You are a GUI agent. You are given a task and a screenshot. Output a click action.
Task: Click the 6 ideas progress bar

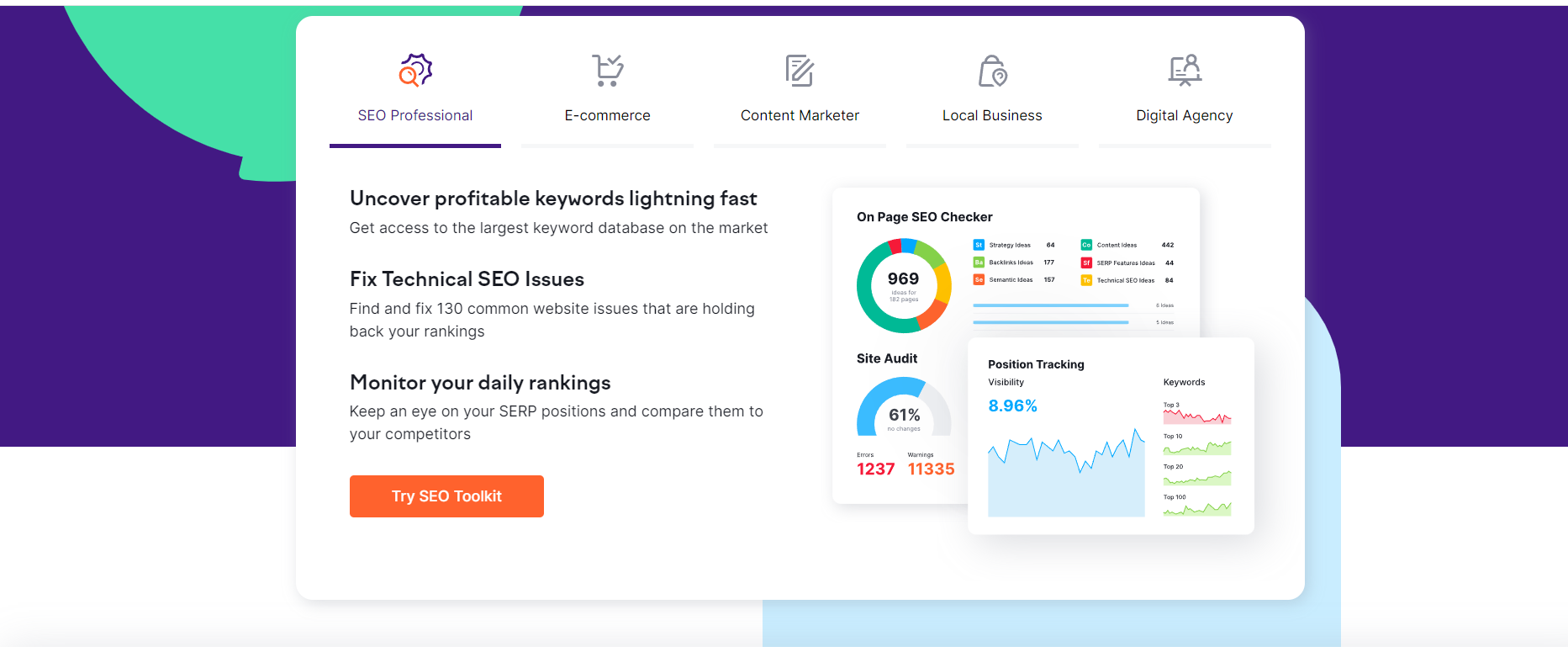click(x=1051, y=305)
